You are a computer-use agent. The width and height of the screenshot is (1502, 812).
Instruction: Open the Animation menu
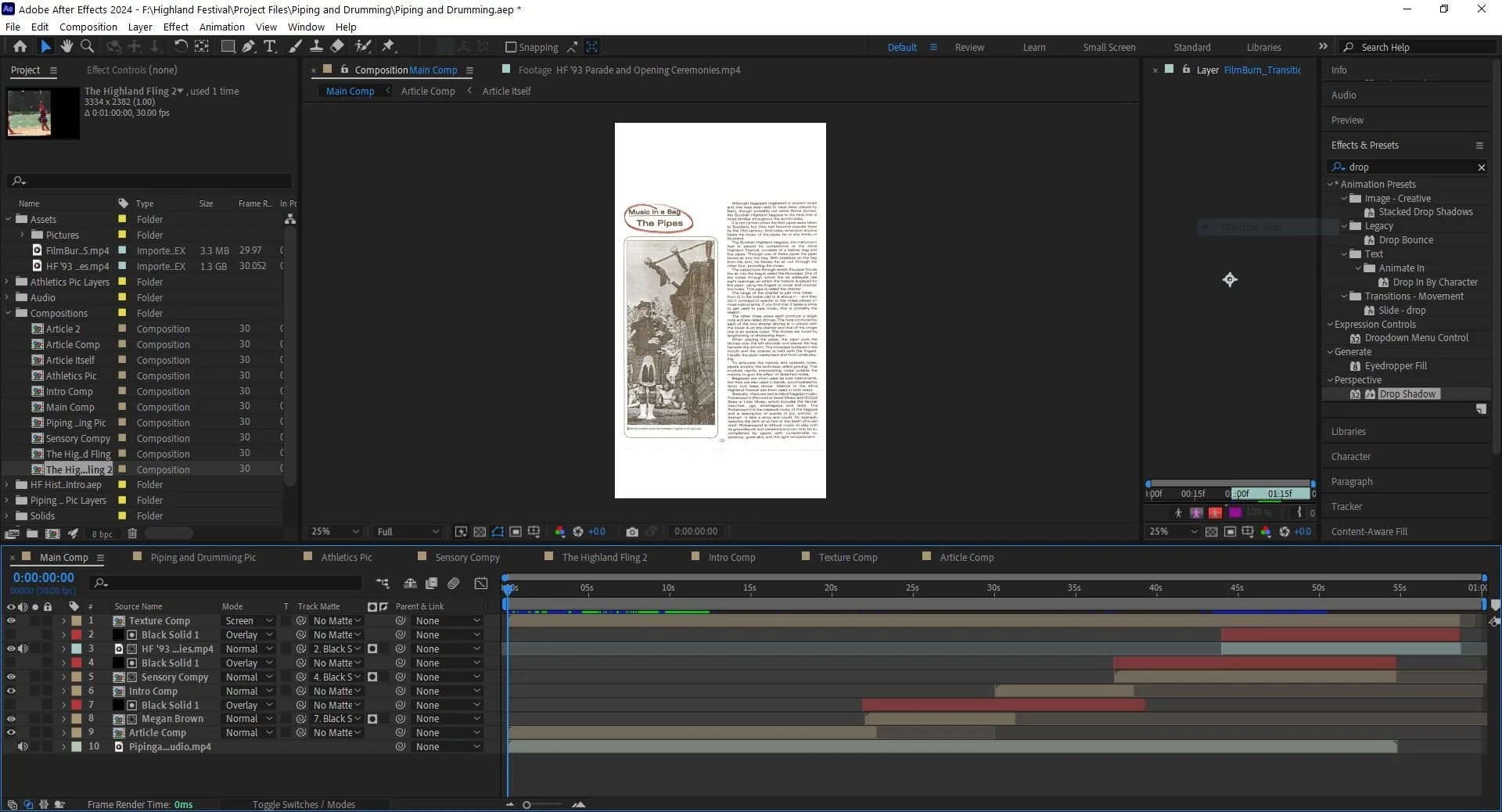(x=221, y=27)
